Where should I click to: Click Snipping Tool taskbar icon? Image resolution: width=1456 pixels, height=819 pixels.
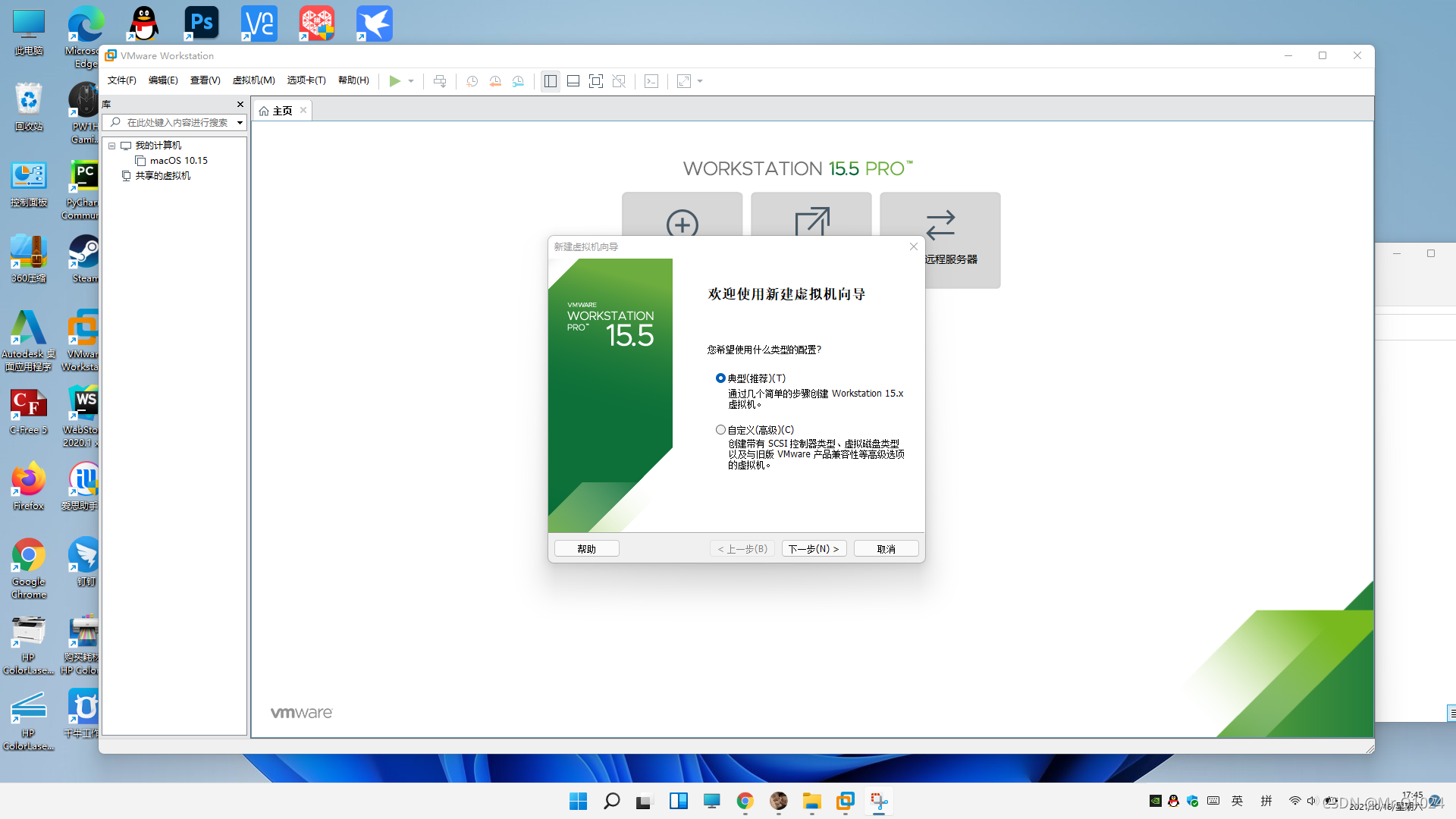[879, 802]
